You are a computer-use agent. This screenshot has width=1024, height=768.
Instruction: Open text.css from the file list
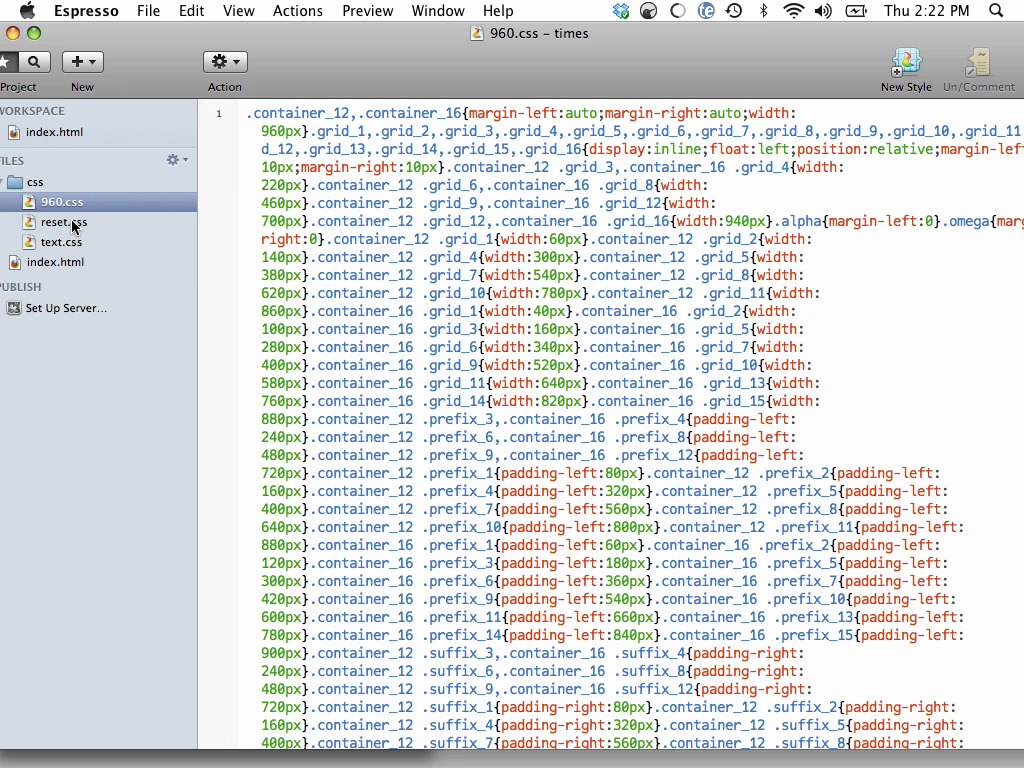click(x=61, y=242)
